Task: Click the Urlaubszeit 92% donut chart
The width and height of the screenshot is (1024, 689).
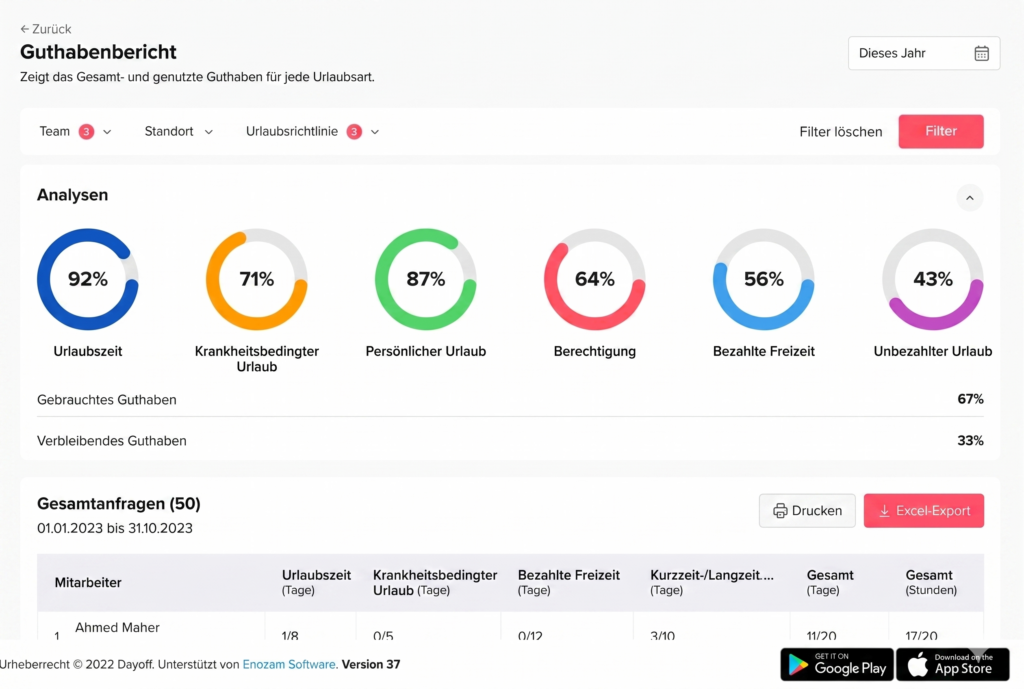Action: click(87, 279)
